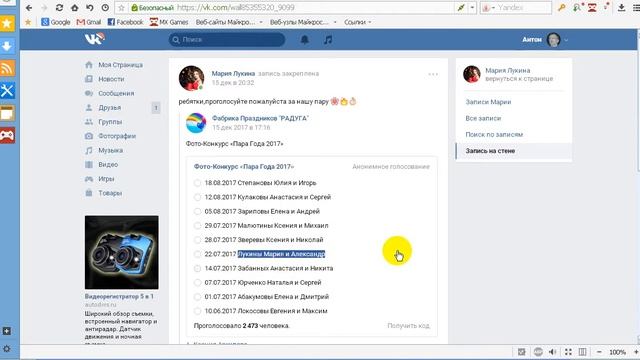Click the split view icon in status bar
Image resolution: width=640 pixels, height=360 pixels.
click(x=582, y=352)
